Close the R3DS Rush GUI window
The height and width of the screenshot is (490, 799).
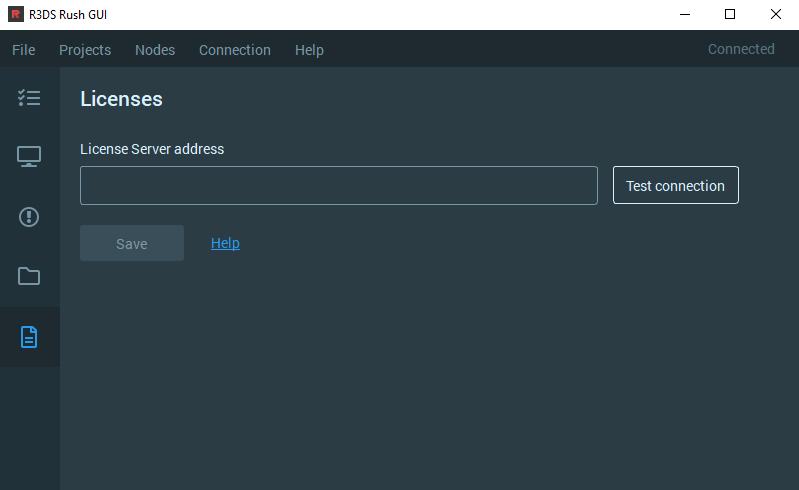776,14
